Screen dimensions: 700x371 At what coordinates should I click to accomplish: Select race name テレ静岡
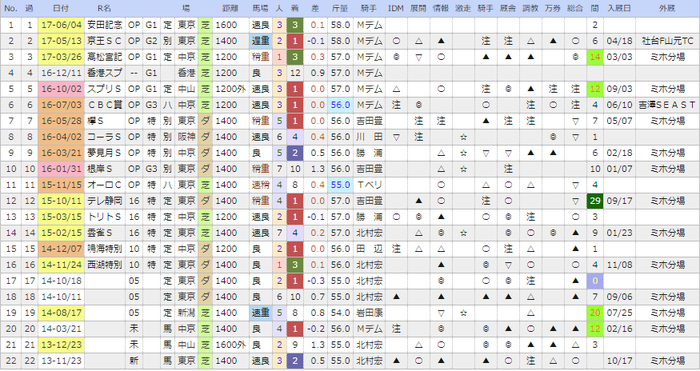click(105, 201)
